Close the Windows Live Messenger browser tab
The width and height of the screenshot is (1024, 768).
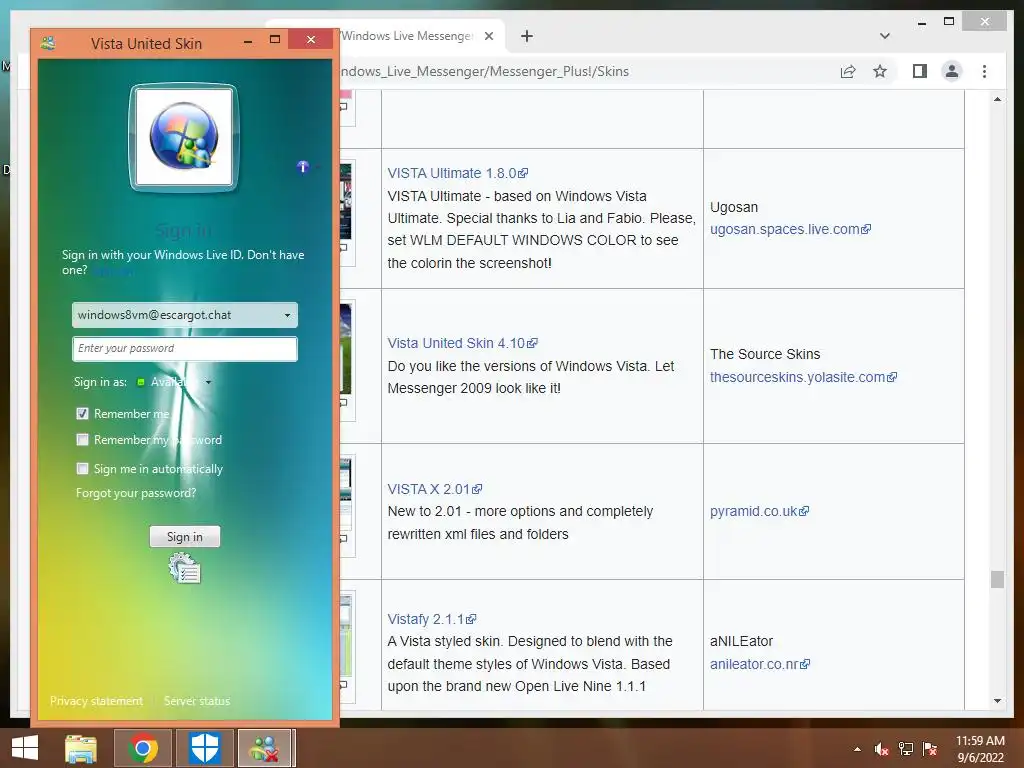point(488,37)
